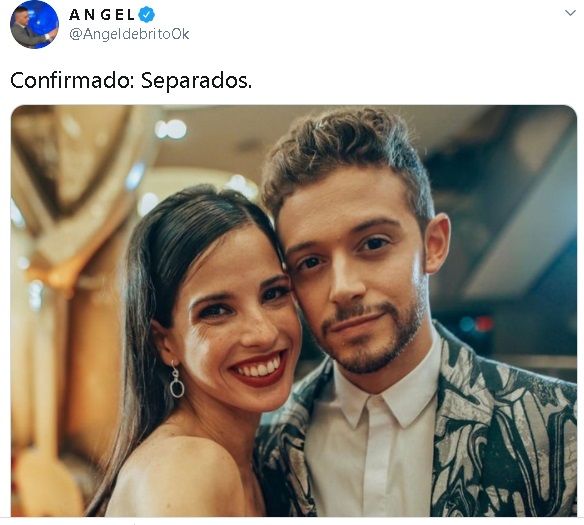Viewport: 584px width, 525px height.
Task: Click the man's curly hair in photo
Action: [x=345, y=153]
